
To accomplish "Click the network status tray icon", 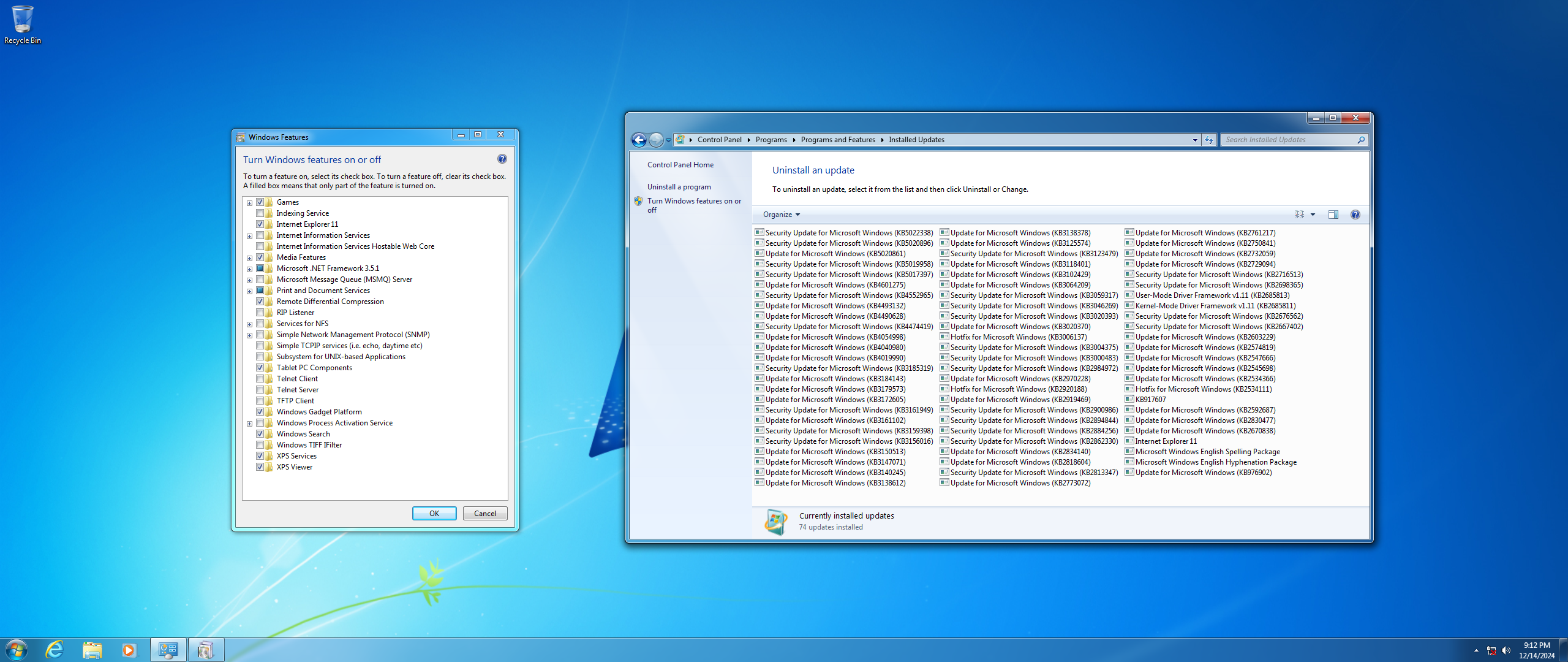I will (1491, 650).
